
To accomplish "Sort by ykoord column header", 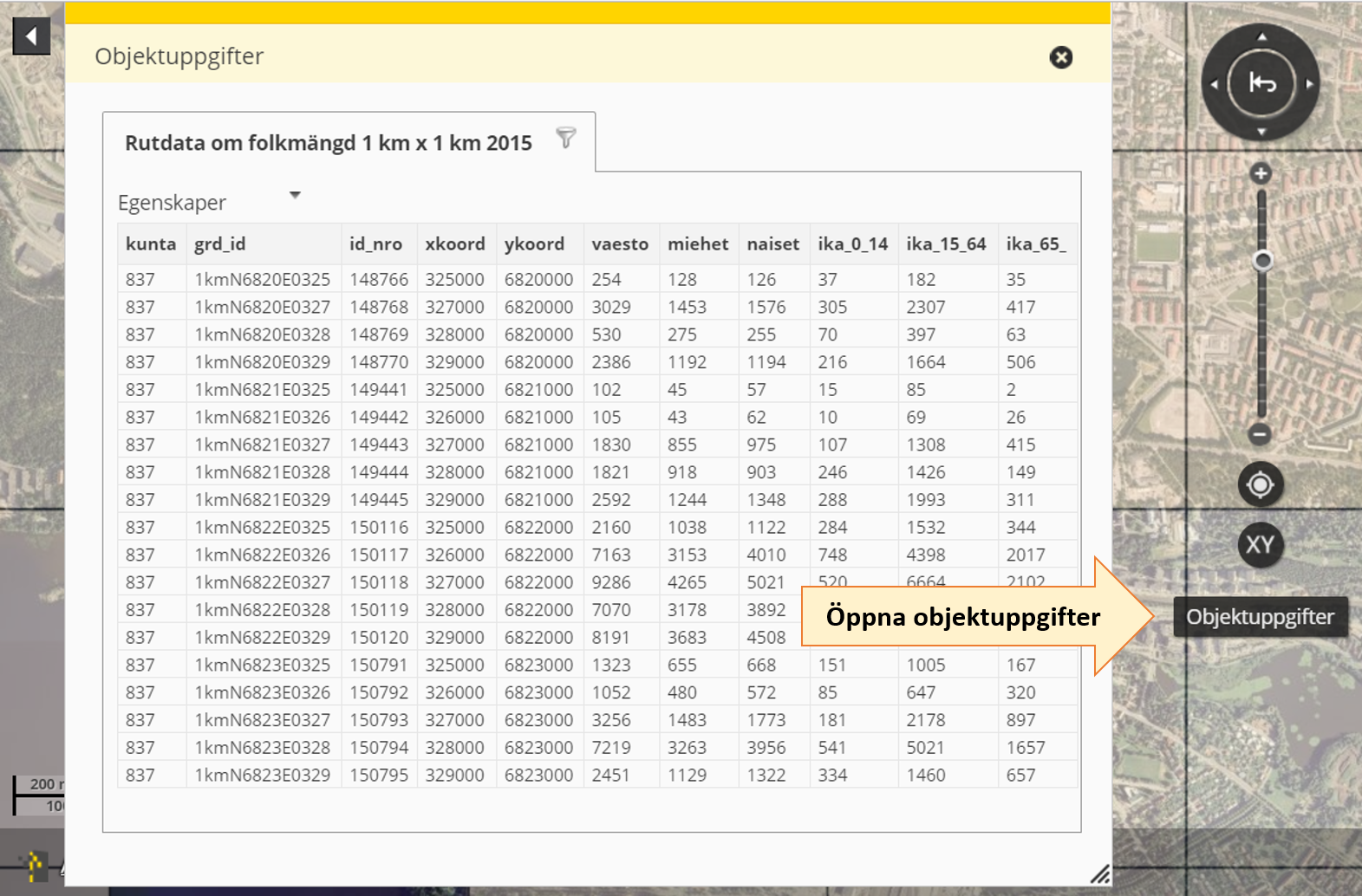I will pos(539,244).
